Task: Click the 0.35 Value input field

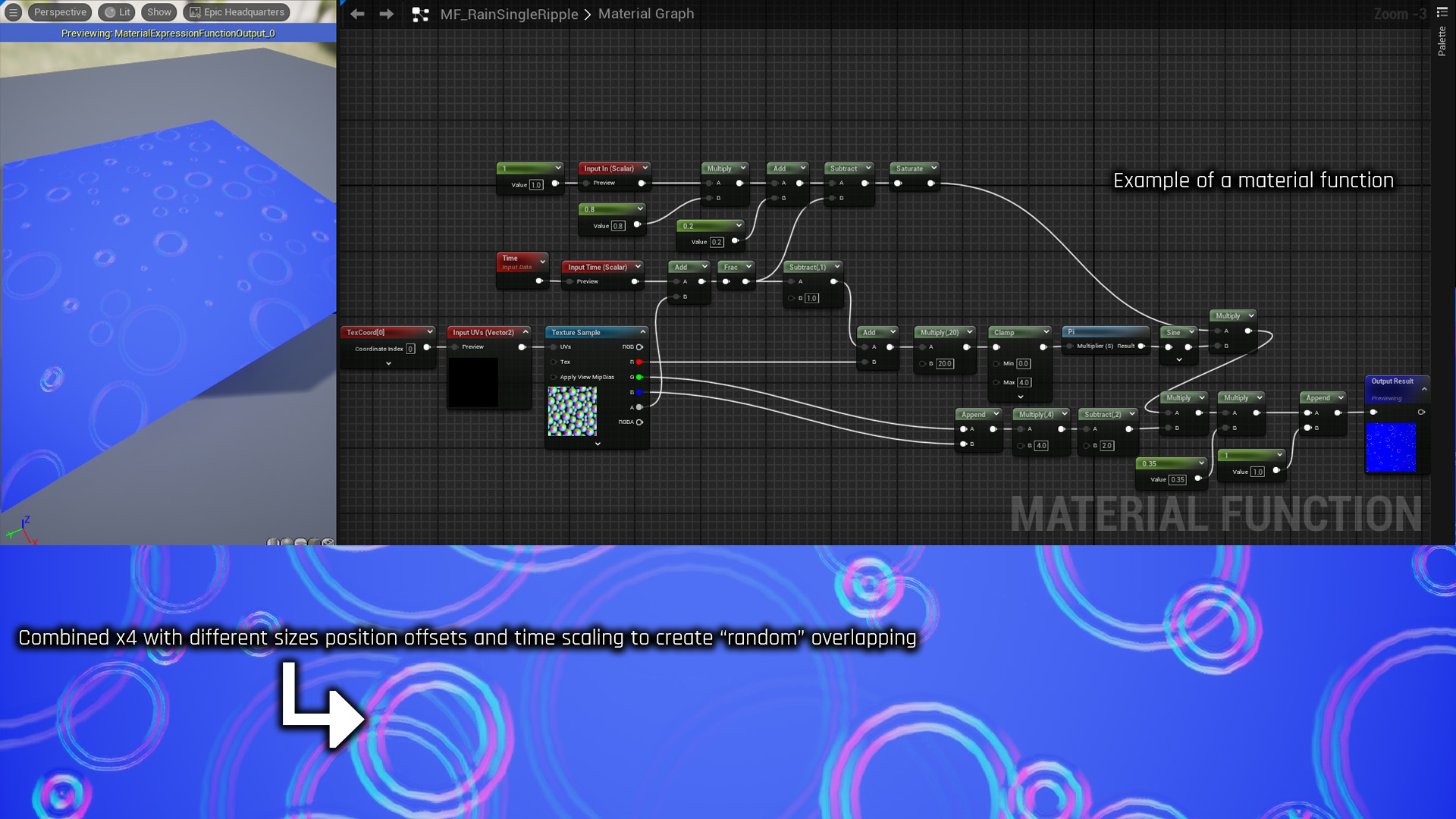Action: point(1178,479)
